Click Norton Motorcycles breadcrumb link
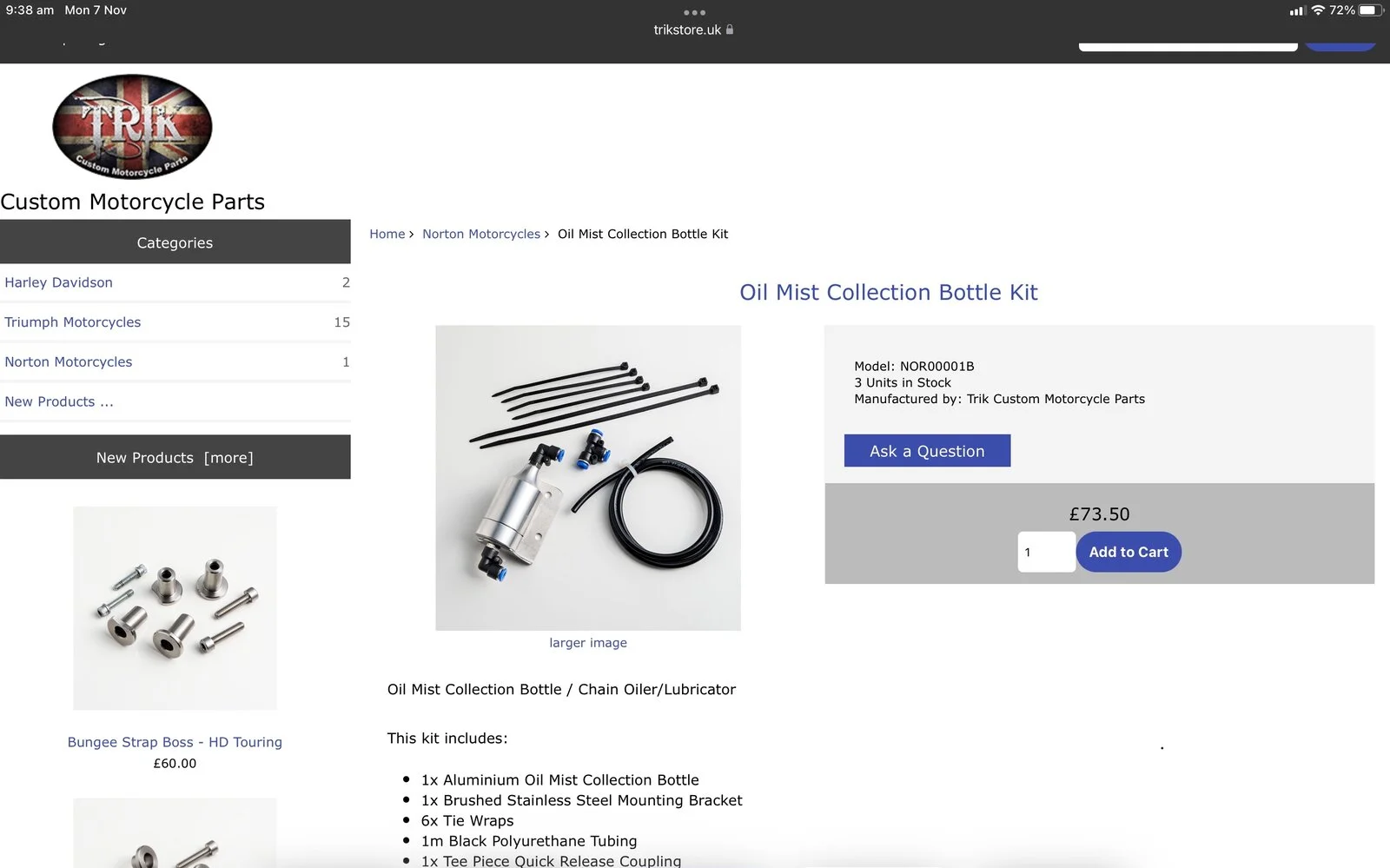 click(x=481, y=234)
